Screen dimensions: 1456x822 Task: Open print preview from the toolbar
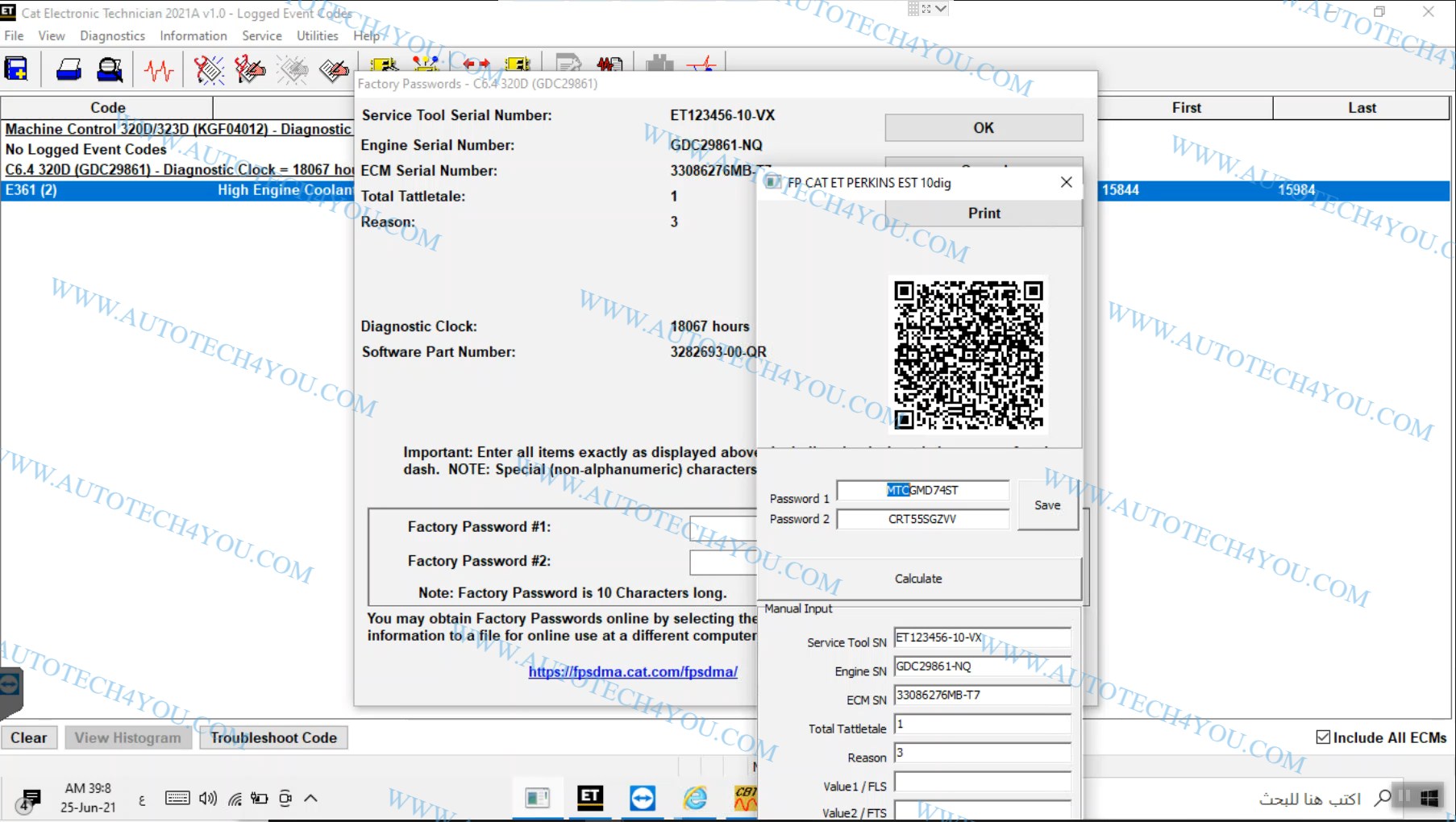110,70
